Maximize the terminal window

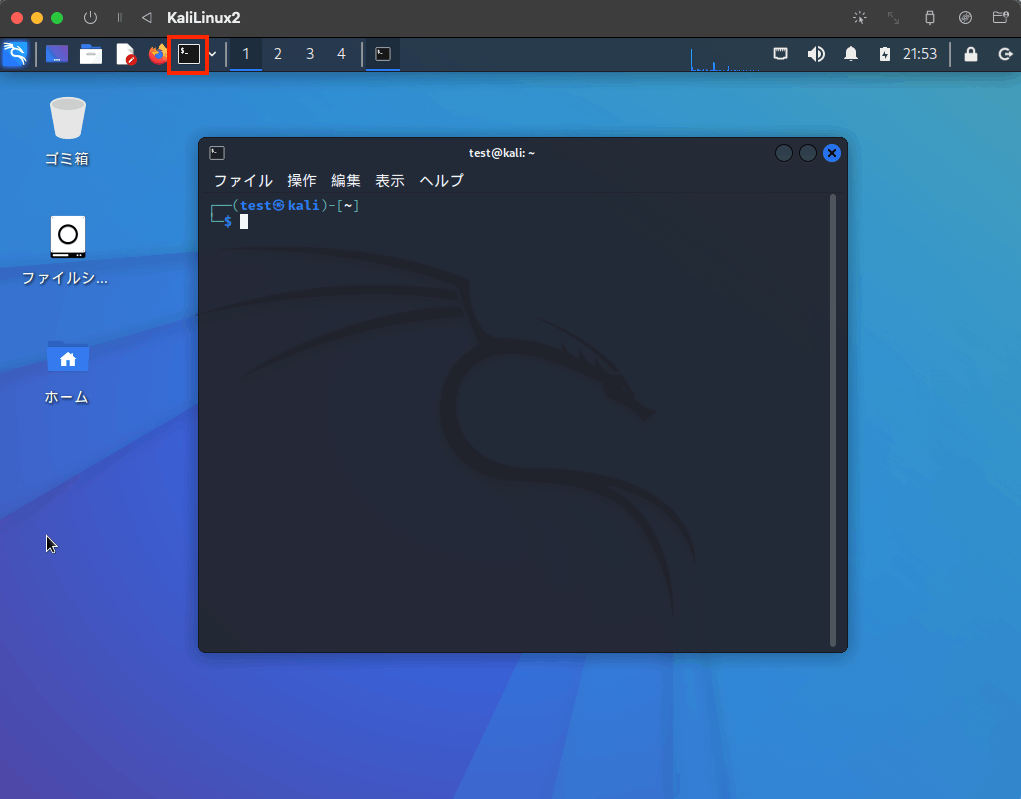coord(807,153)
